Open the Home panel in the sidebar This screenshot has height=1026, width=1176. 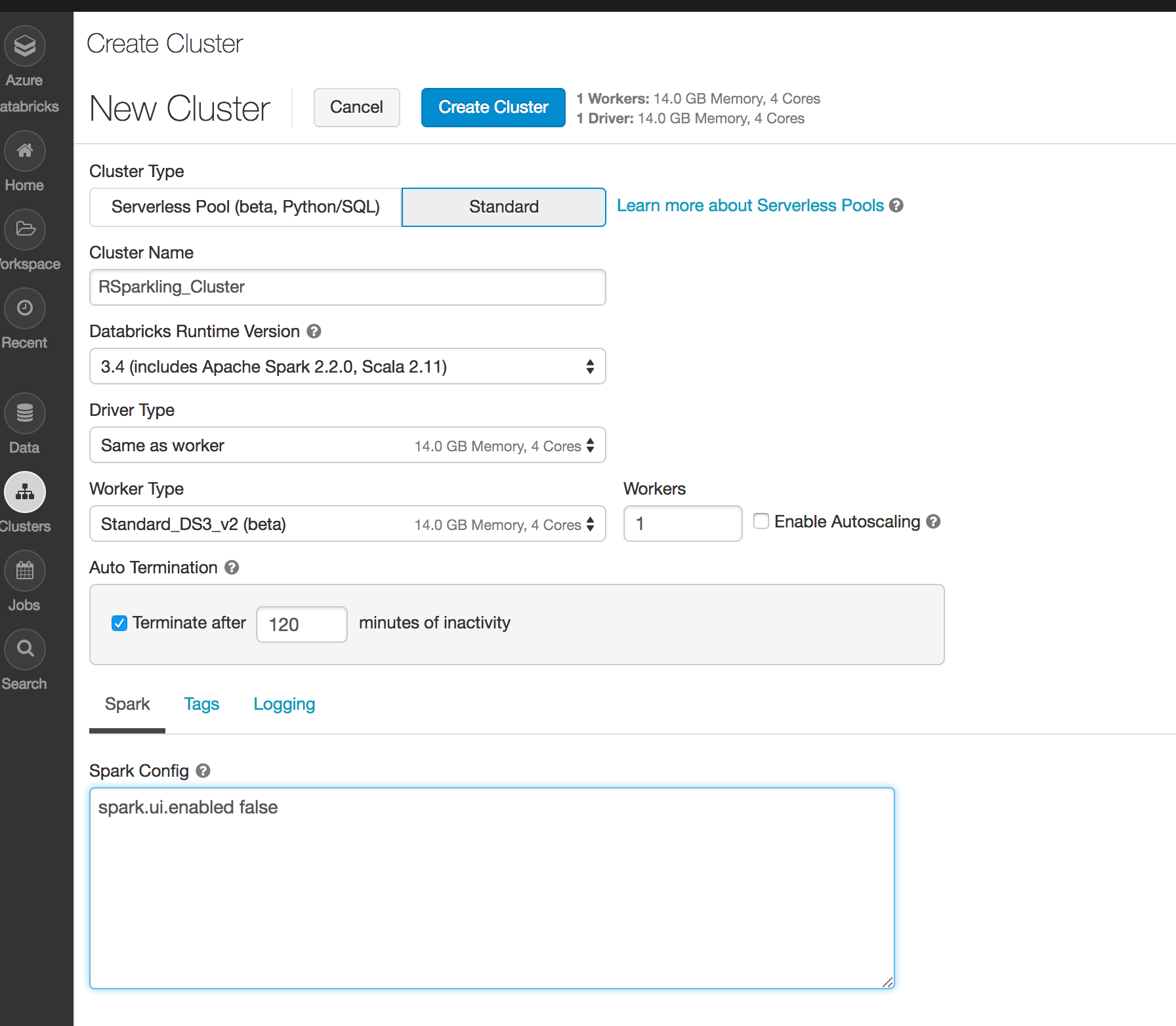[24, 150]
